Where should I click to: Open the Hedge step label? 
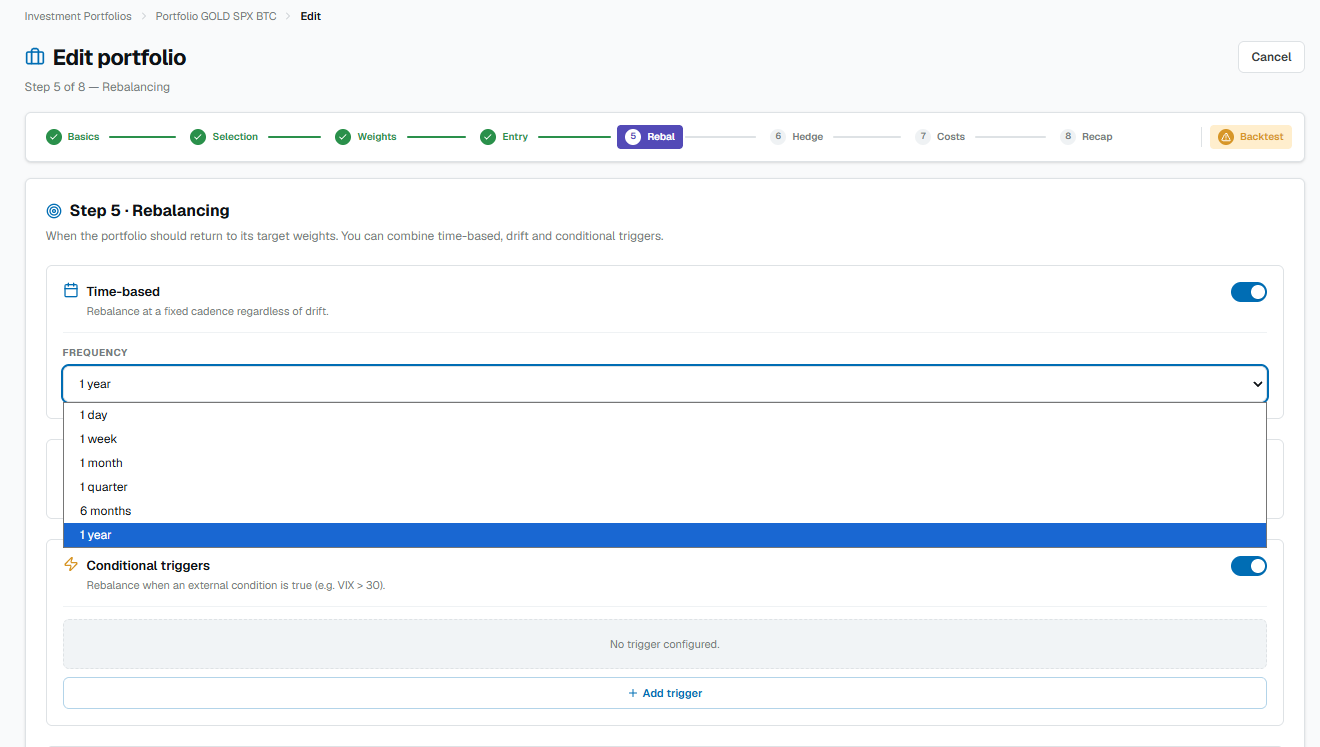point(807,137)
